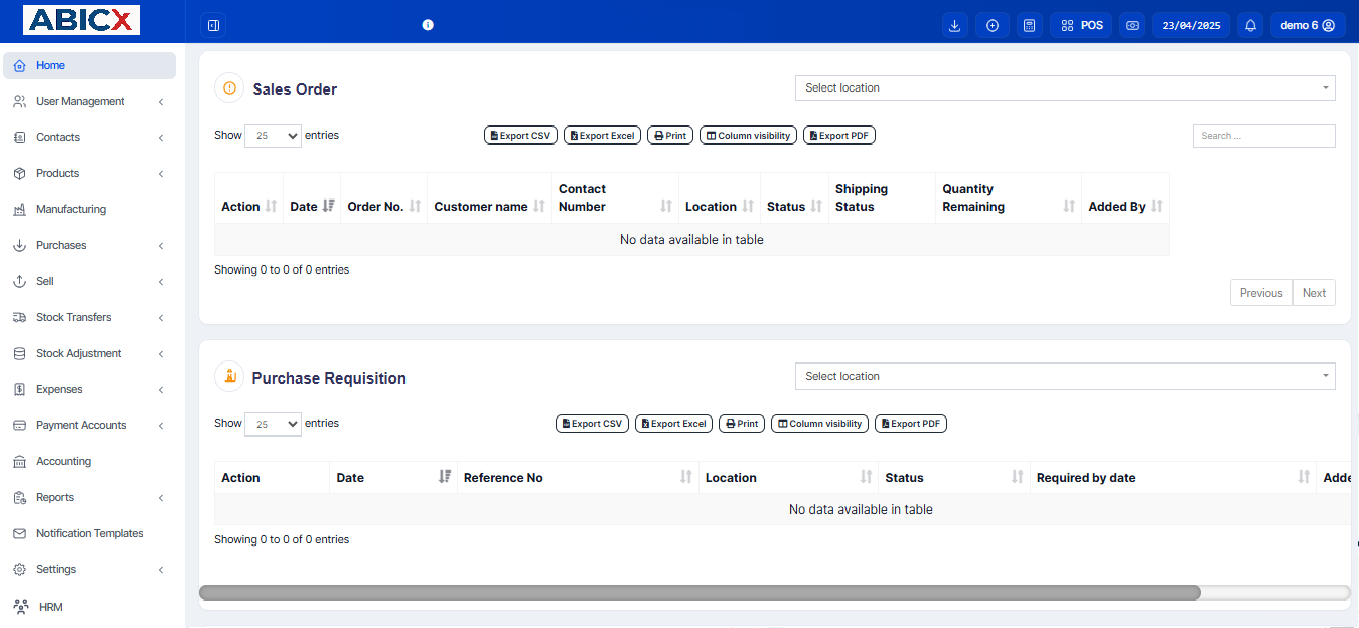The image size is (1359, 628).
Task: Open notifications via the bell icon
Action: (1249, 24)
